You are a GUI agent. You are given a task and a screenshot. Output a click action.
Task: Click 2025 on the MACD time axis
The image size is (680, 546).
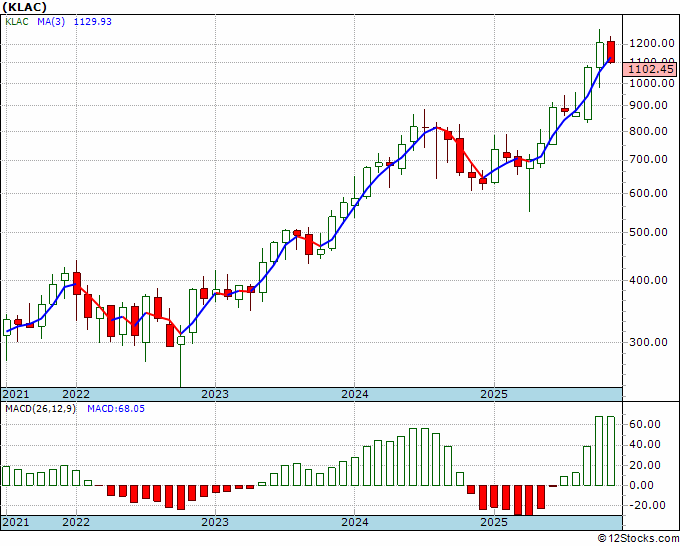[494, 522]
